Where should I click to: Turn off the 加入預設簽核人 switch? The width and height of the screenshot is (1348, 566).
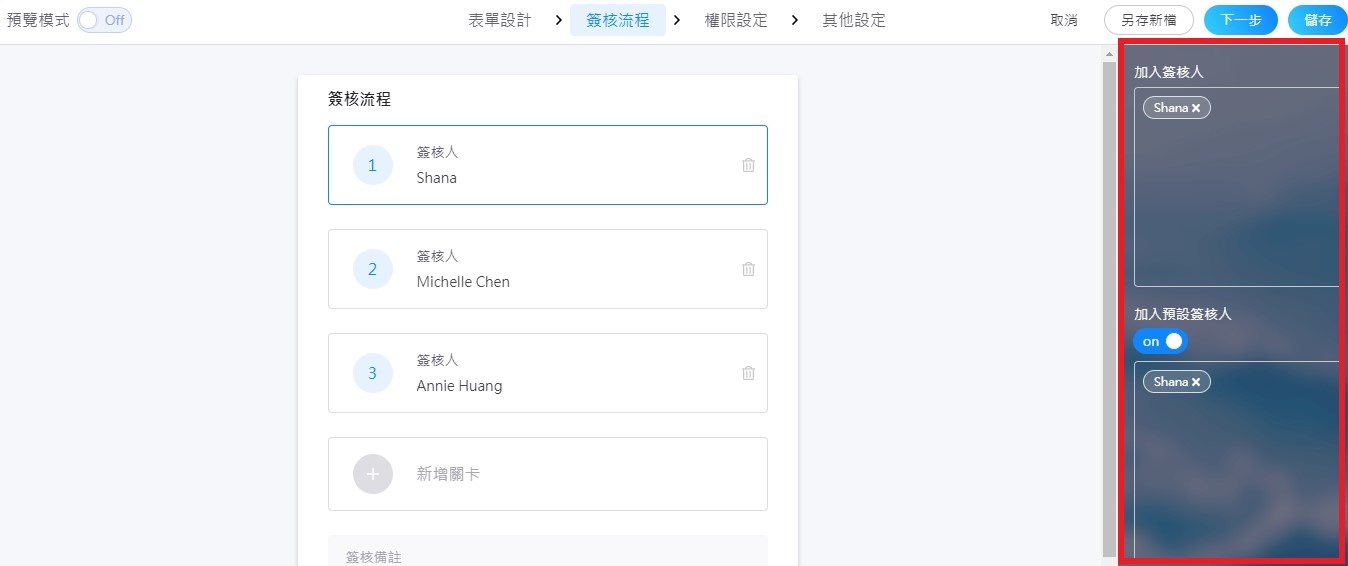[1160, 341]
